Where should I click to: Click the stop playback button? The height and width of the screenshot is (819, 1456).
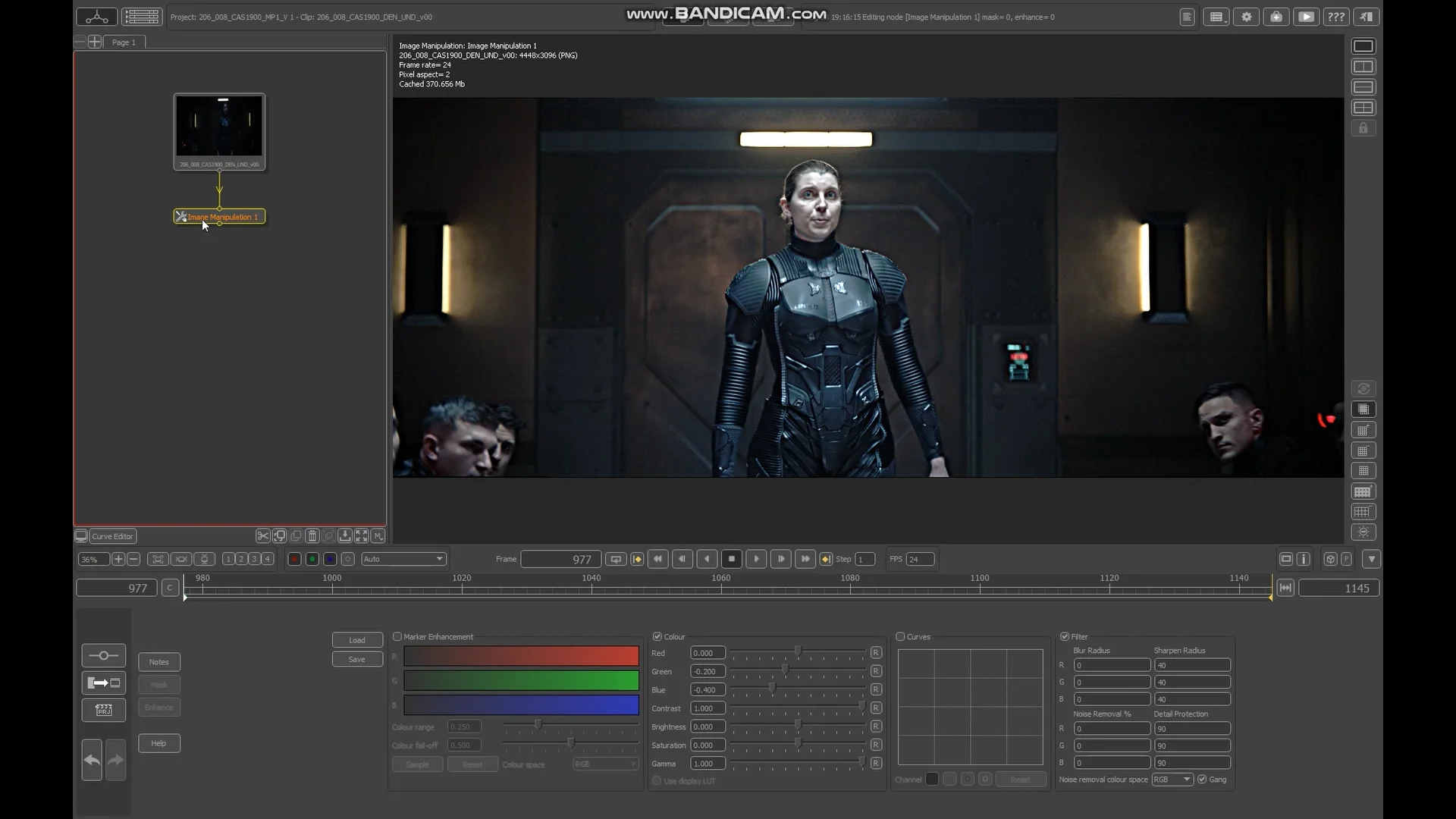tap(731, 559)
